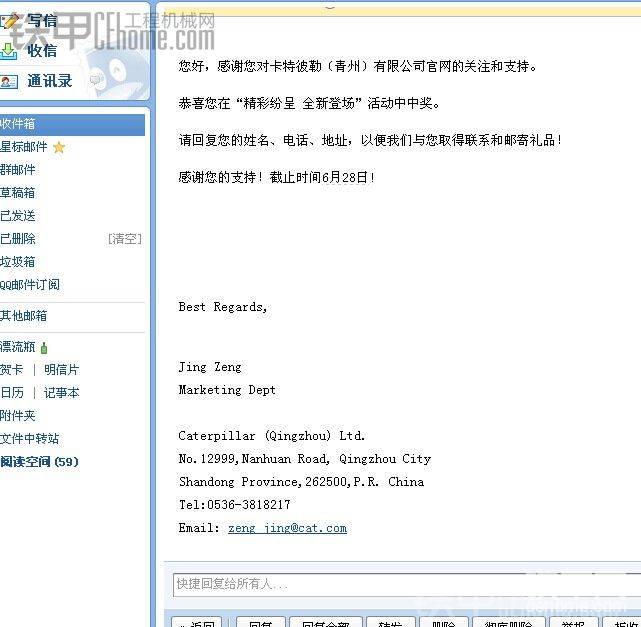The image size is (641, 627).
Task: Click the 快捷回复给所有人 quick reply field
Action: 407,584
